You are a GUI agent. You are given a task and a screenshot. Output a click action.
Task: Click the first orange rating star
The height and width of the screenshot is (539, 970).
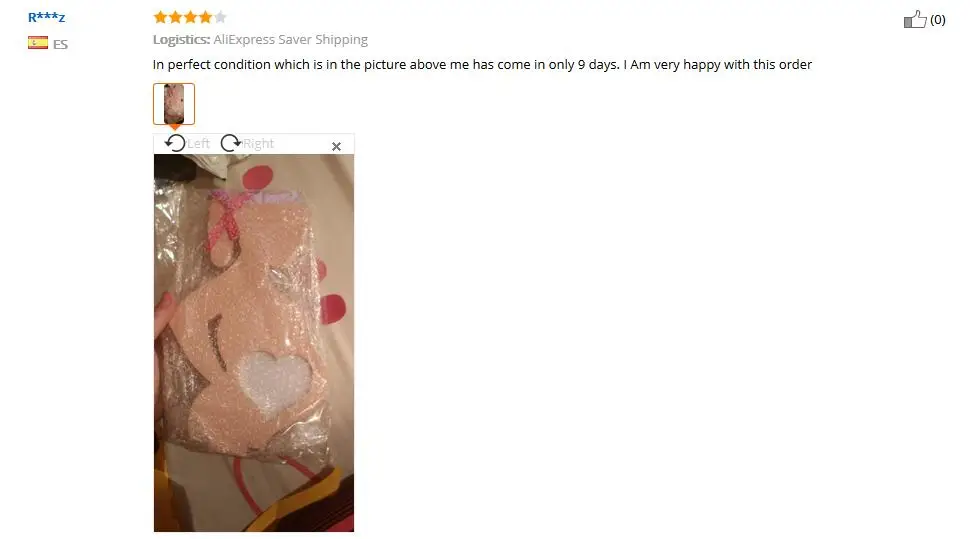click(160, 17)
